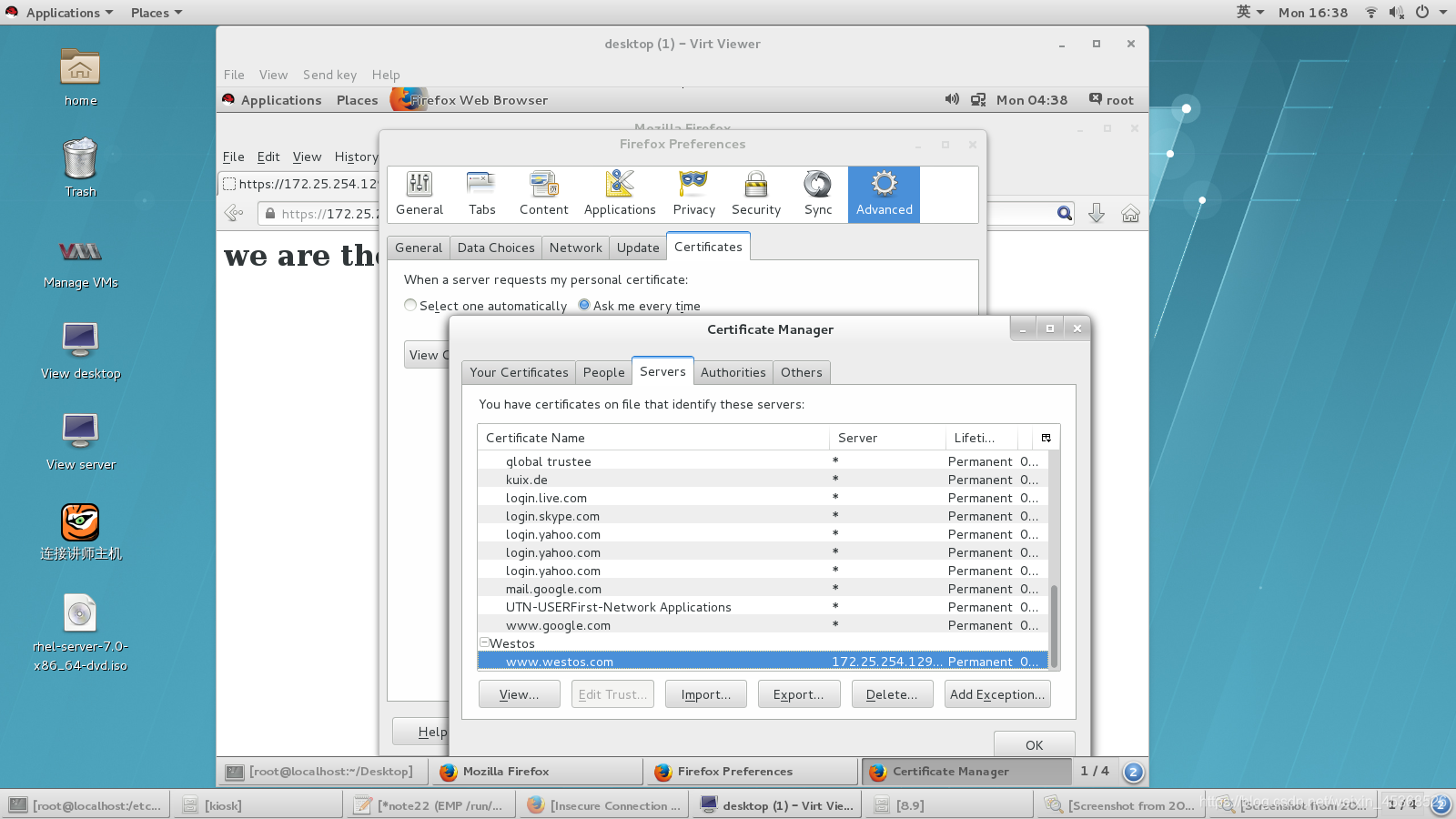The width and height of the screenshot is (1456, 819).
Task: Switch to Data Choices tab in Preferences
Action: click(496, 248)
